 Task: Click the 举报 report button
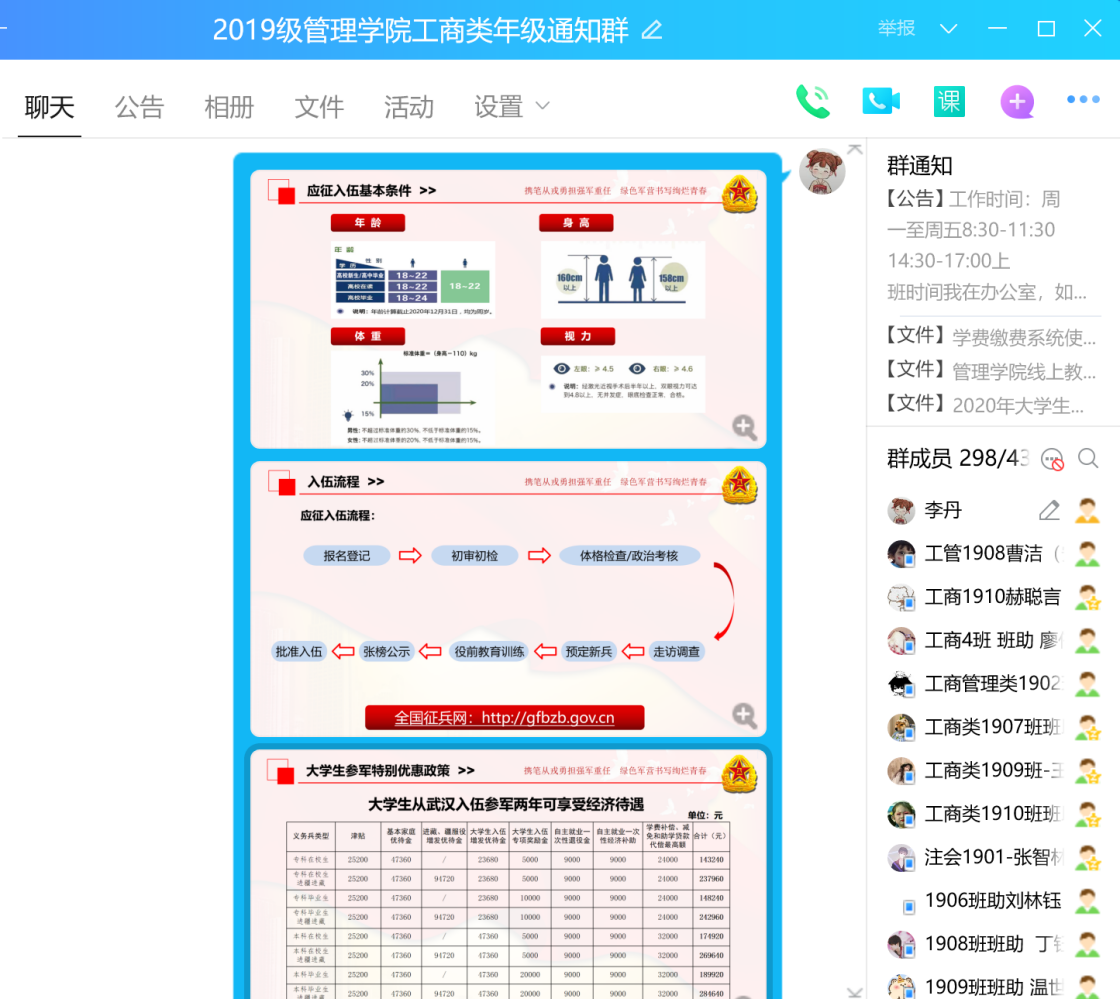[x=897, y=29]
